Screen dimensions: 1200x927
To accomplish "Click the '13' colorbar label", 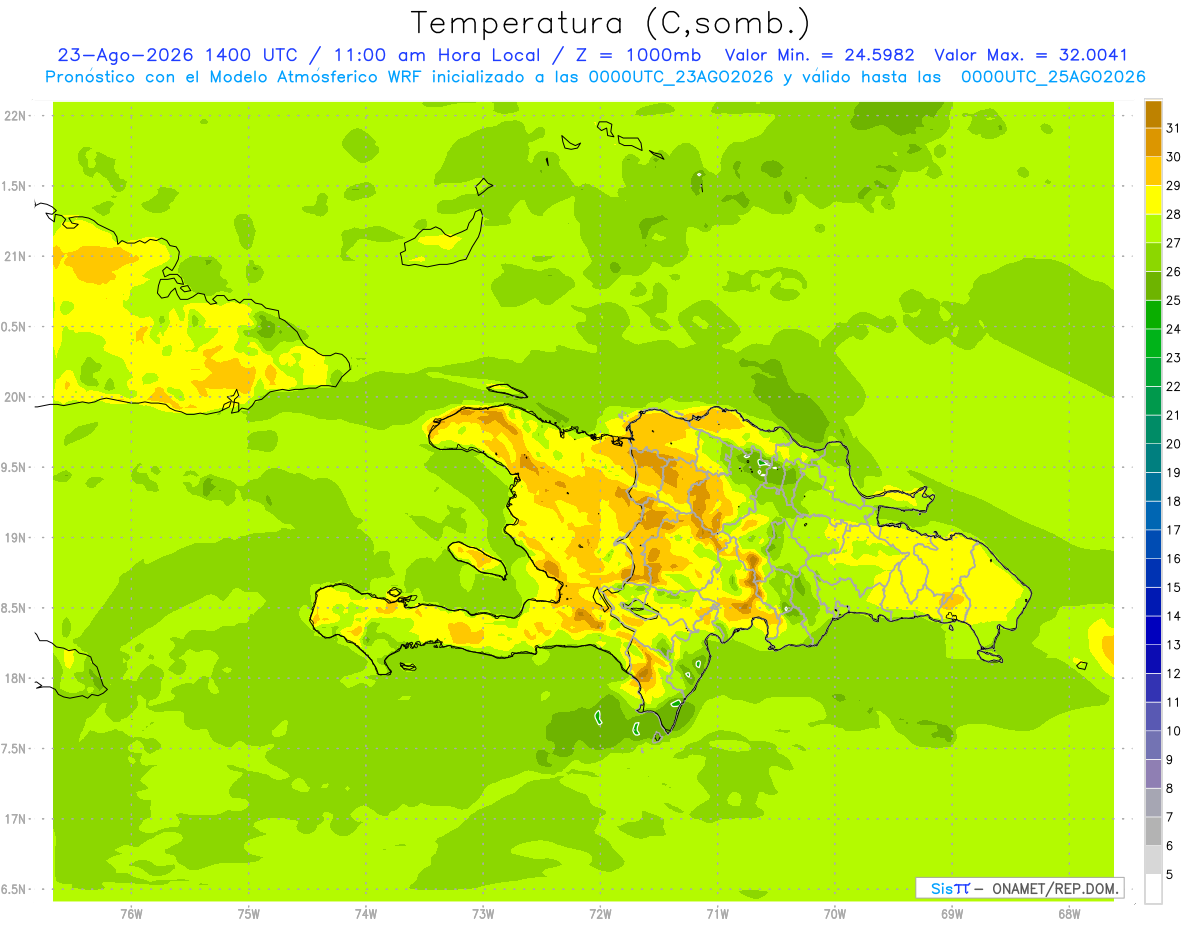I will tap(1174, 645).
